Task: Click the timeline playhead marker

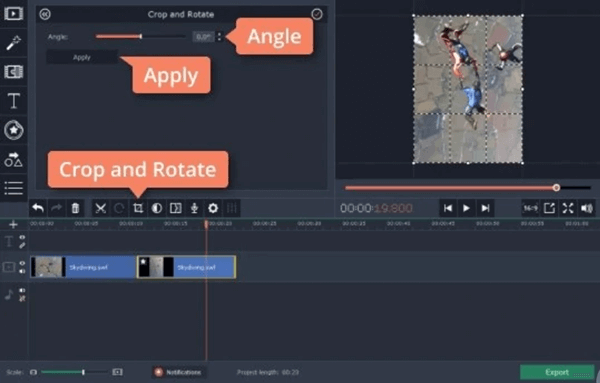Action: click(x=206, y=224)
